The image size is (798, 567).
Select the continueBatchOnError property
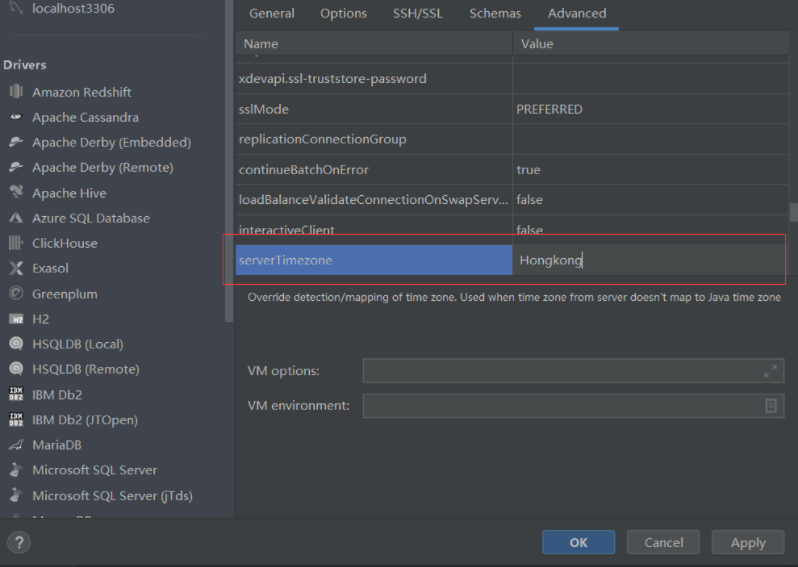[x=304, y=169]
